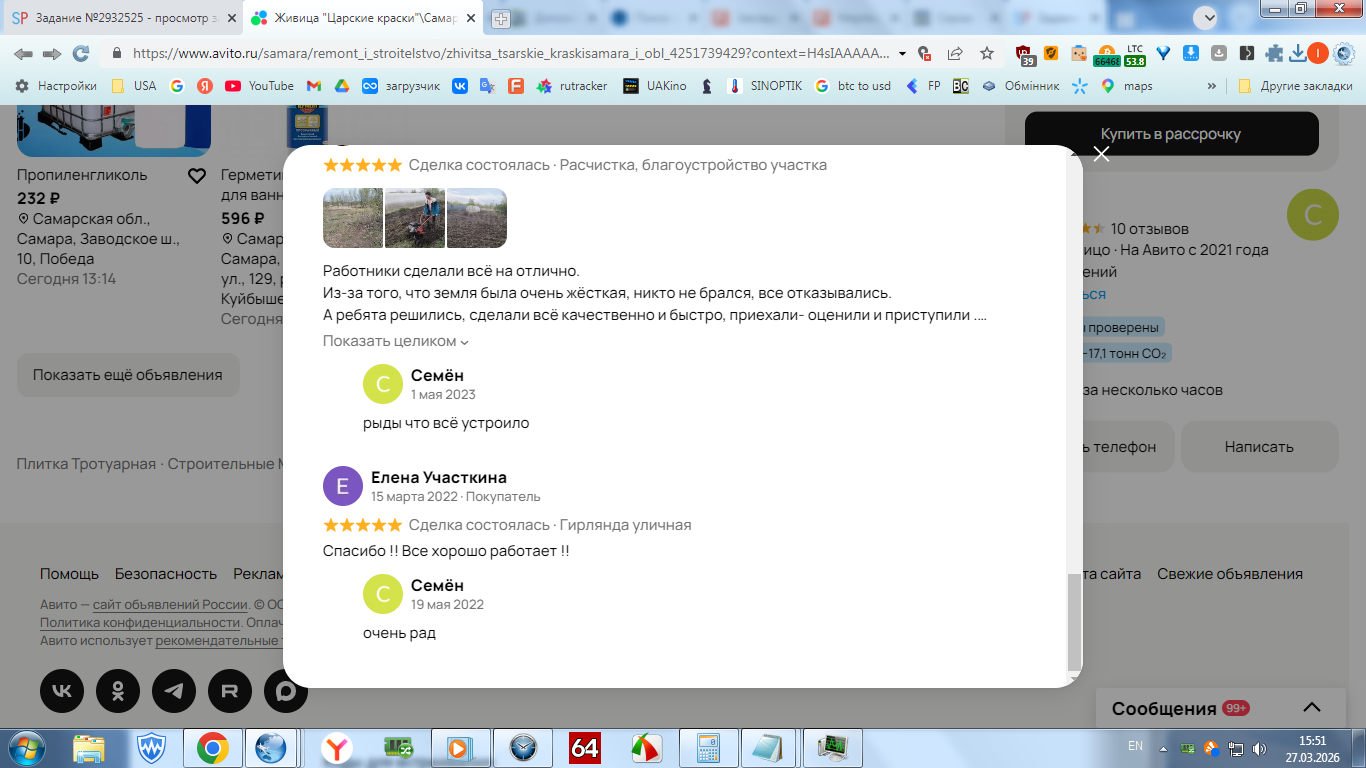Open Безопасность footer link

166,574
